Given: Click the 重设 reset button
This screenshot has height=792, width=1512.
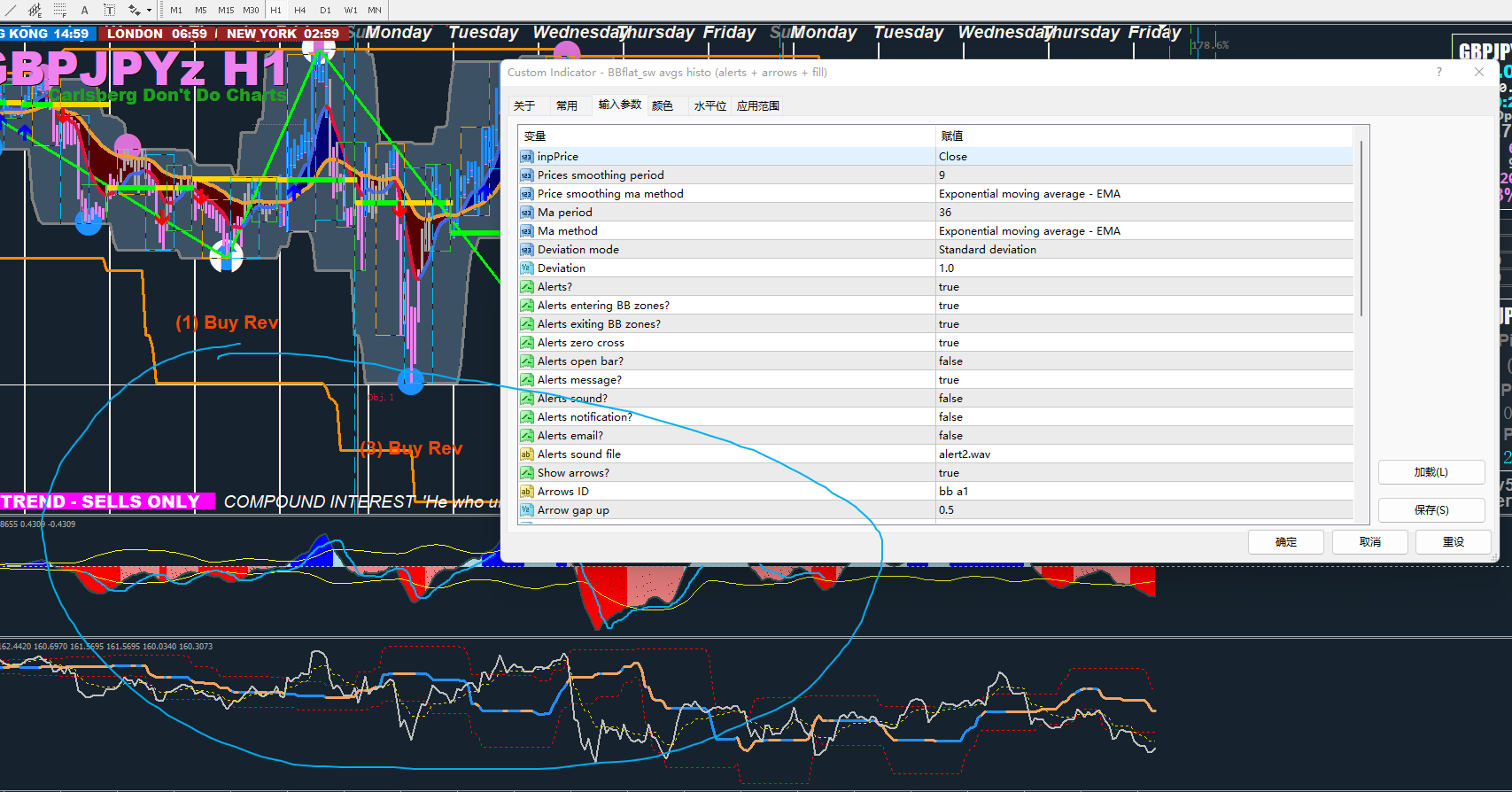Looking at the screenshot, I should 1453,542.
